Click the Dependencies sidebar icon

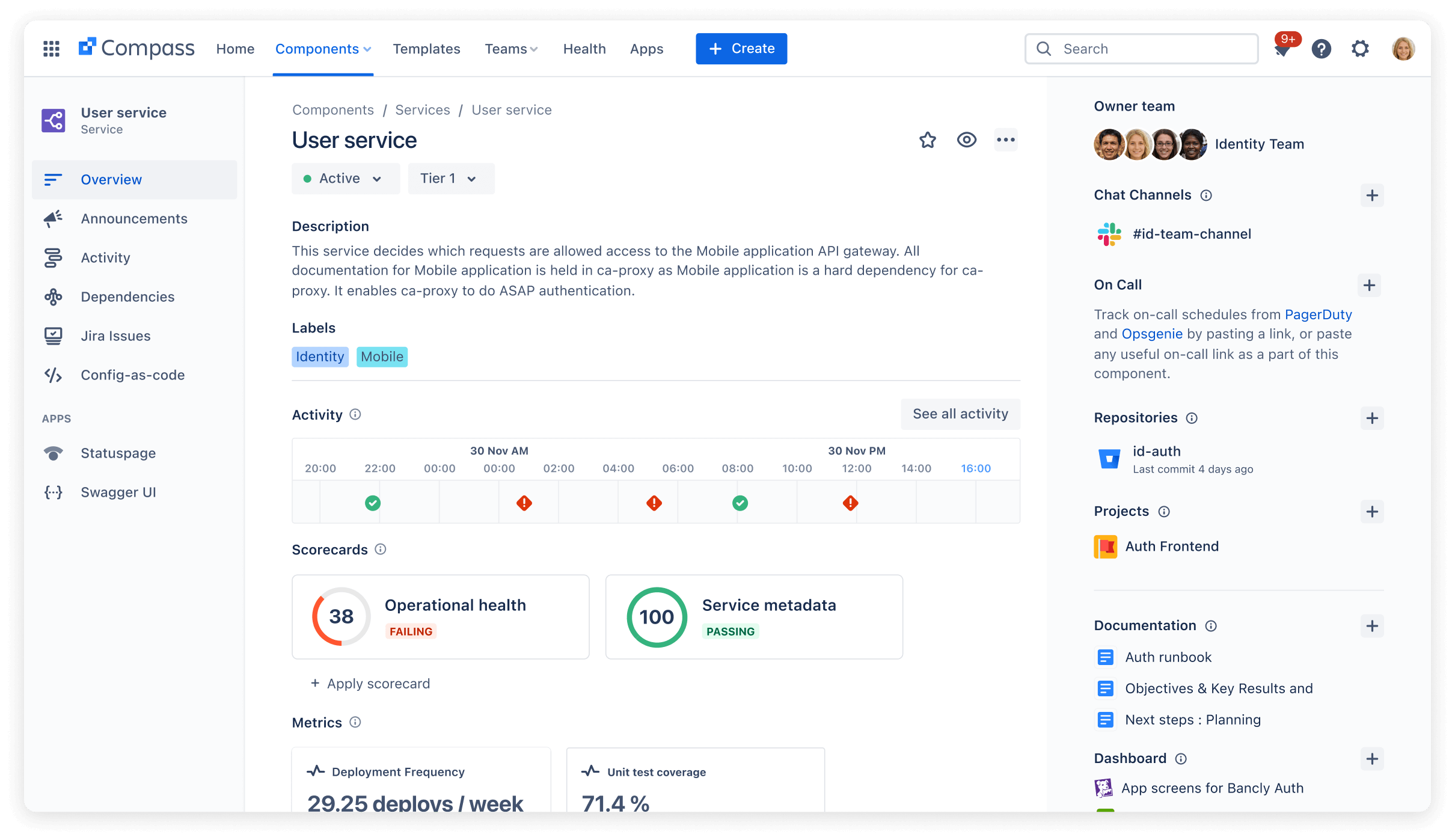click(54, 296)
